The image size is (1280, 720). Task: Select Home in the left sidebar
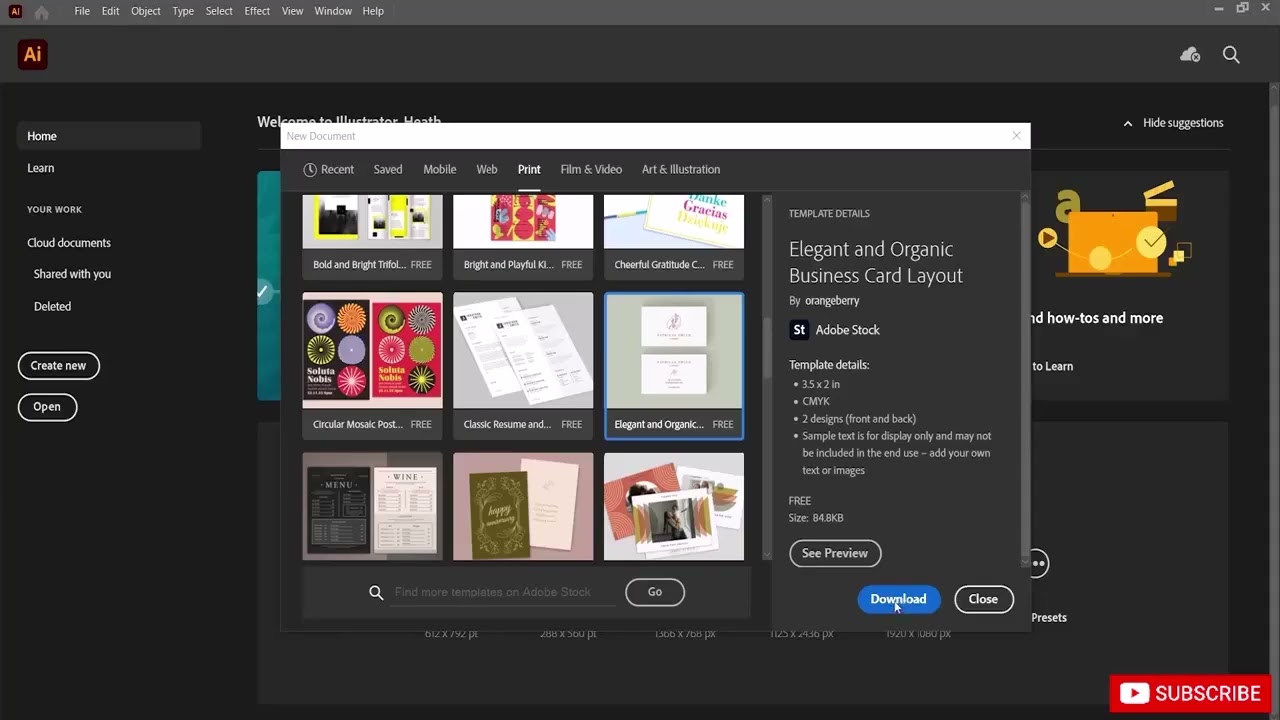109,136
